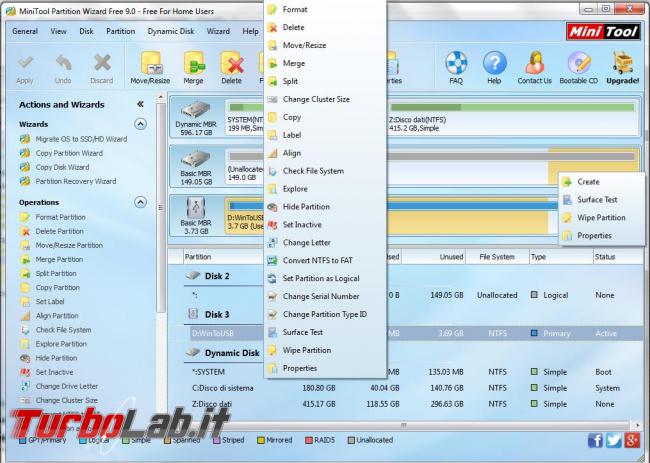
Task: Click the MiniTool logo
Action: [603, 32]
